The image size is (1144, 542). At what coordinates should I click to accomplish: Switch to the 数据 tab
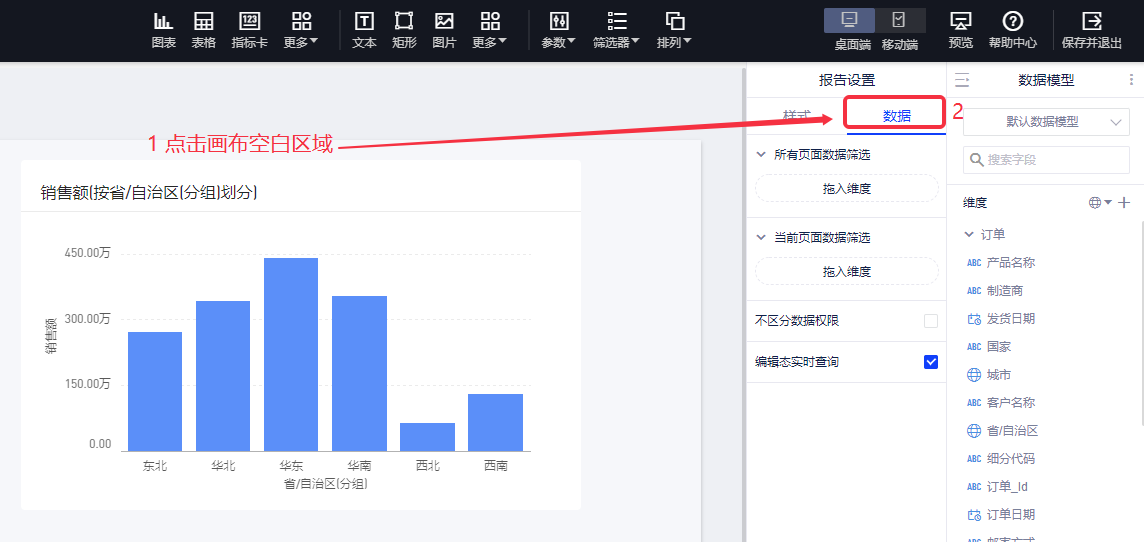coord(896,116)
